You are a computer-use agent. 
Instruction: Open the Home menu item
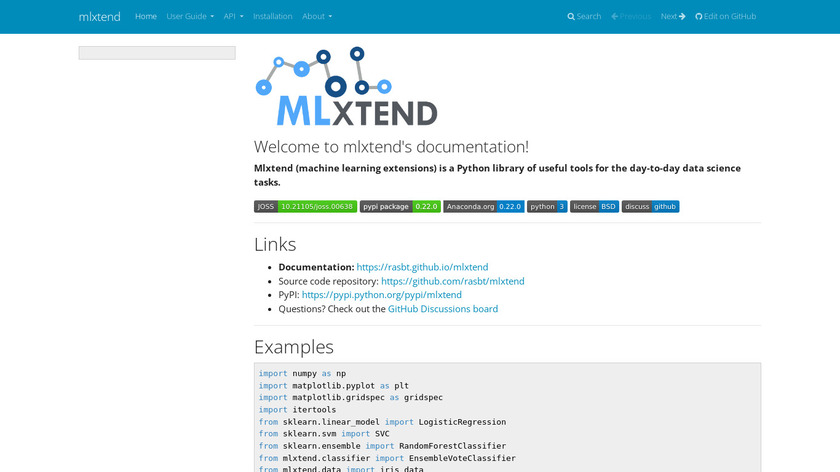[146, 17]
